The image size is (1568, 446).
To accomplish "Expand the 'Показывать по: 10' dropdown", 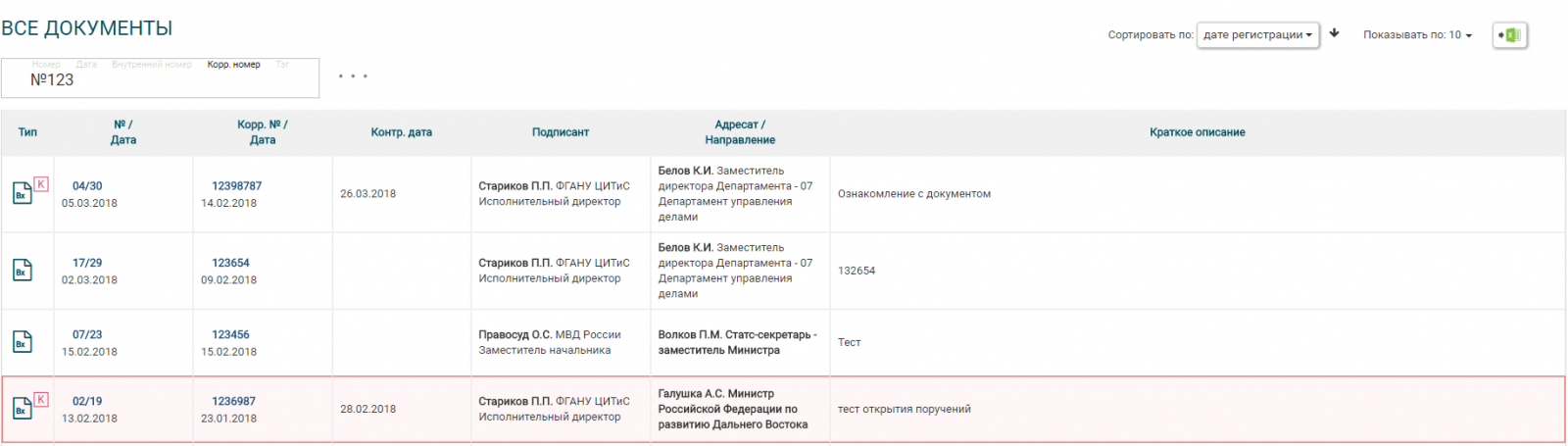I will click(x=1417, y=35).
